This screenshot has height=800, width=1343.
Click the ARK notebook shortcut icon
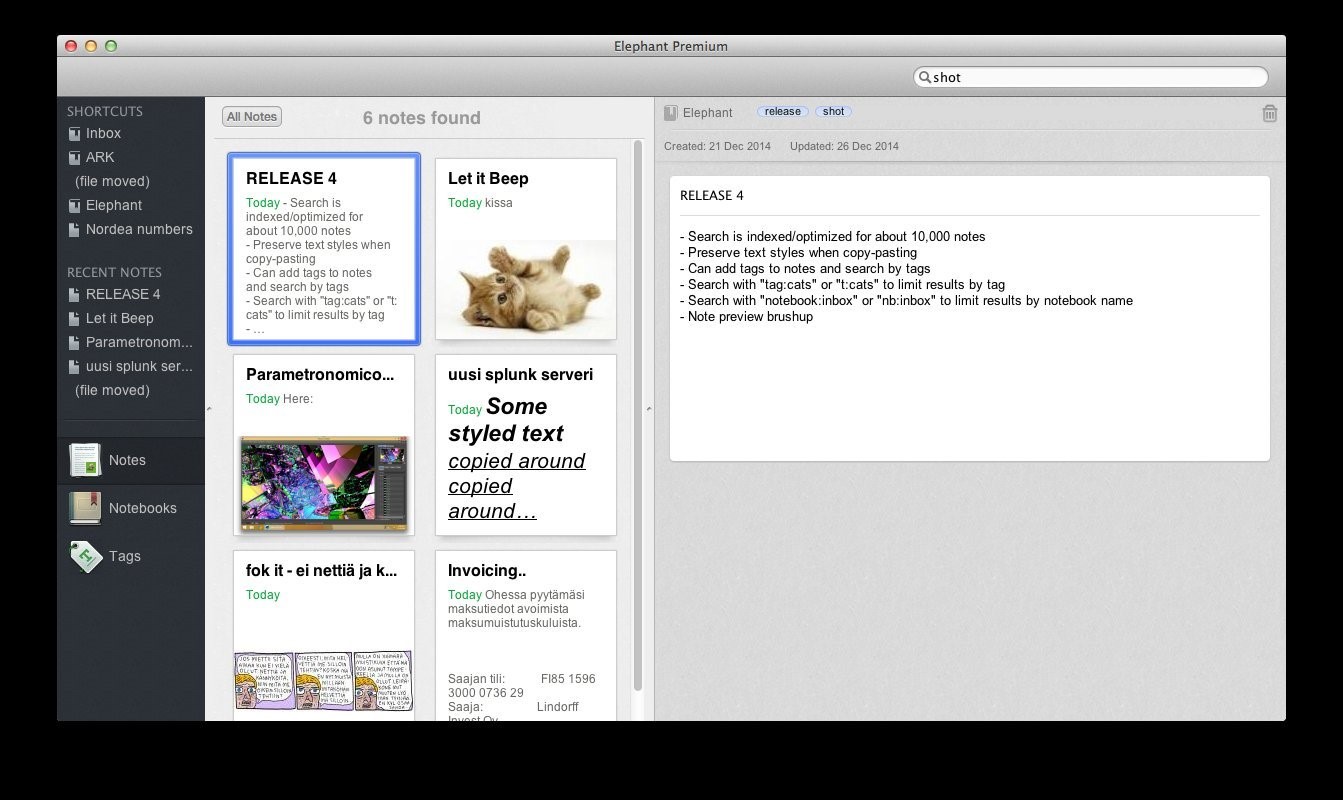tap(74, 158)
